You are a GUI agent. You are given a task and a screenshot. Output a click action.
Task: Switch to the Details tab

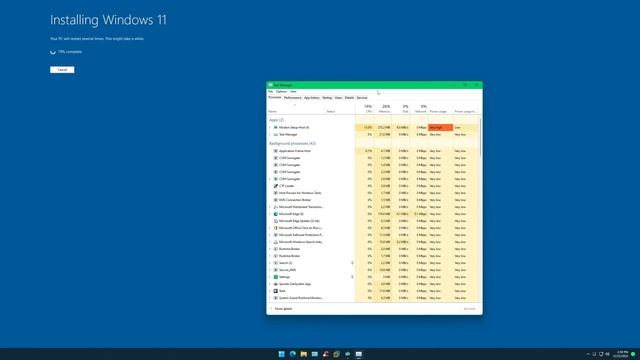pyautogui.click(x=349, y=98)
